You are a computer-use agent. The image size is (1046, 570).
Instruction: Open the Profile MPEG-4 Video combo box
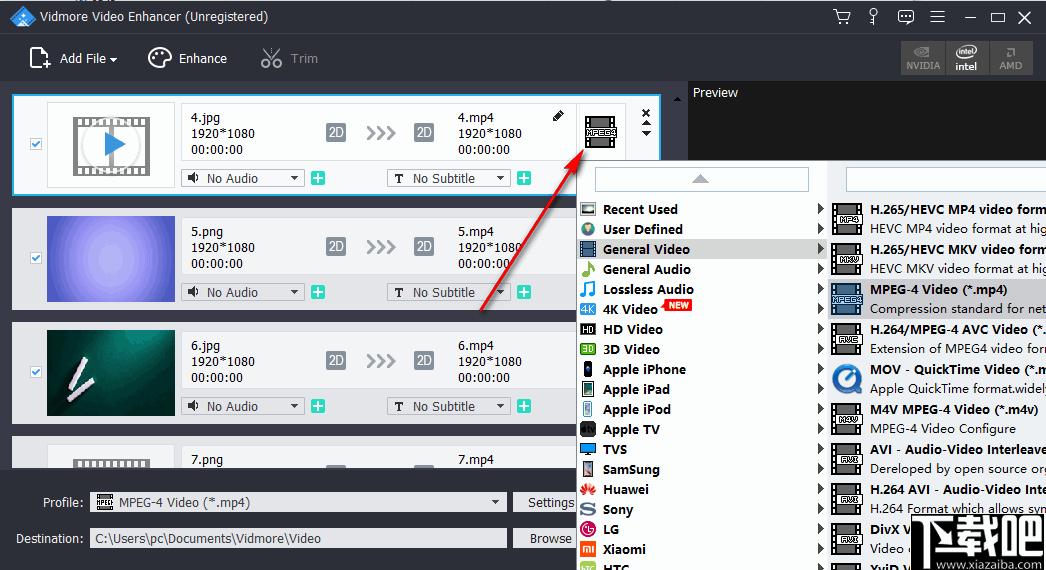(x=298, y=503)
